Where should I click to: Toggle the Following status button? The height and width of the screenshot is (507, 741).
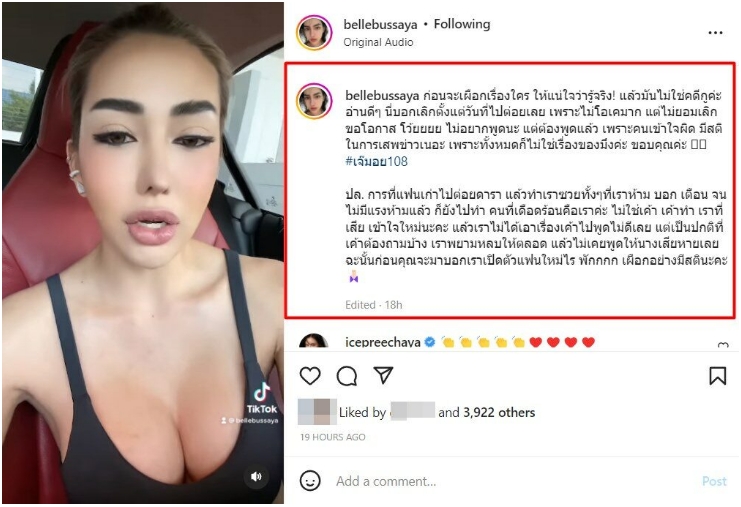462,24
